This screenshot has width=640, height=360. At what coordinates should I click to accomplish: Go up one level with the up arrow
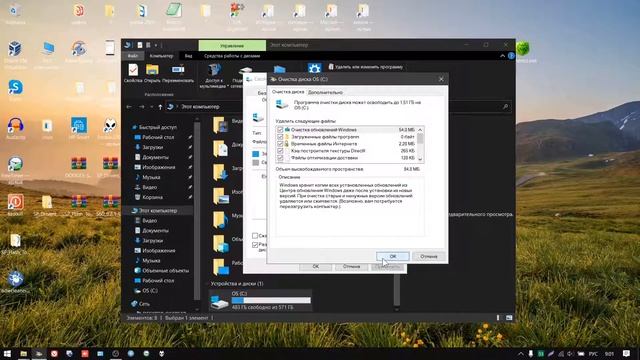[160, 107]
